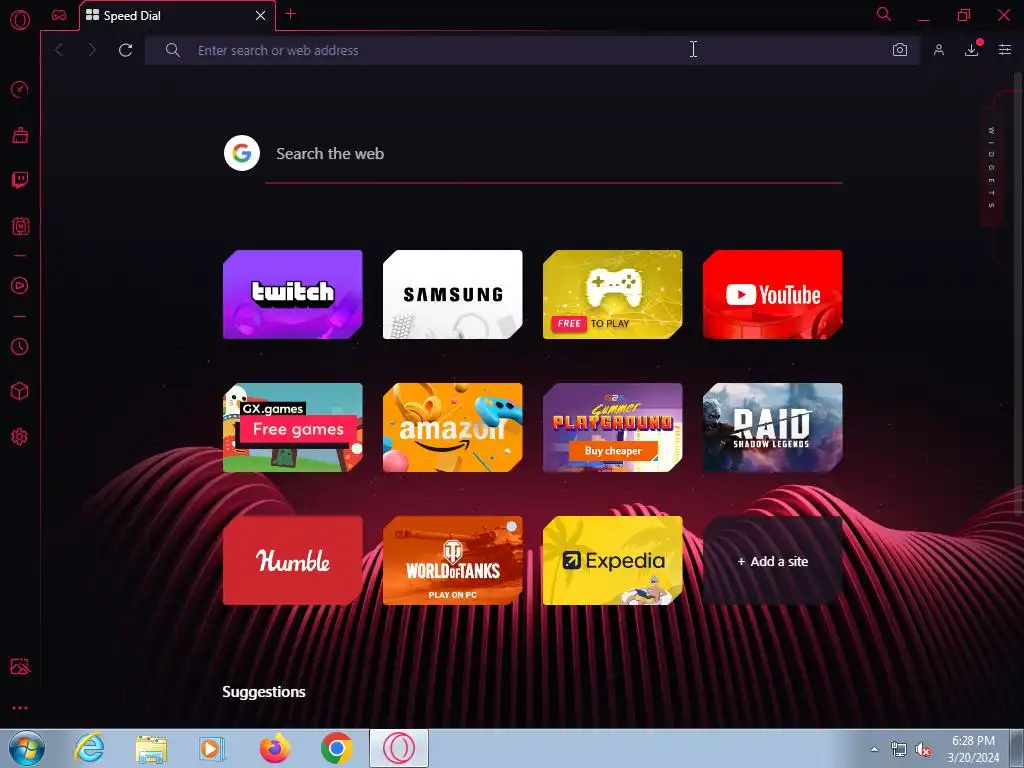The image size is (1024, 768).
Task: Expand the Widgets side panel
Action: tap(991, 168)
